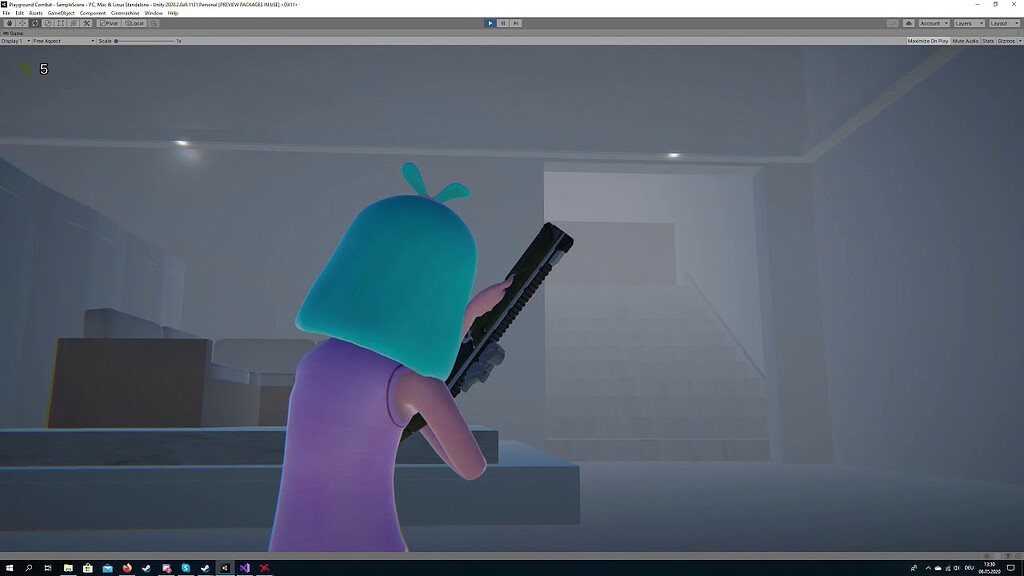This screenshot has height=576, width=1024.
Task: Open Visual Studio from the taskbar
Action: 245,570
